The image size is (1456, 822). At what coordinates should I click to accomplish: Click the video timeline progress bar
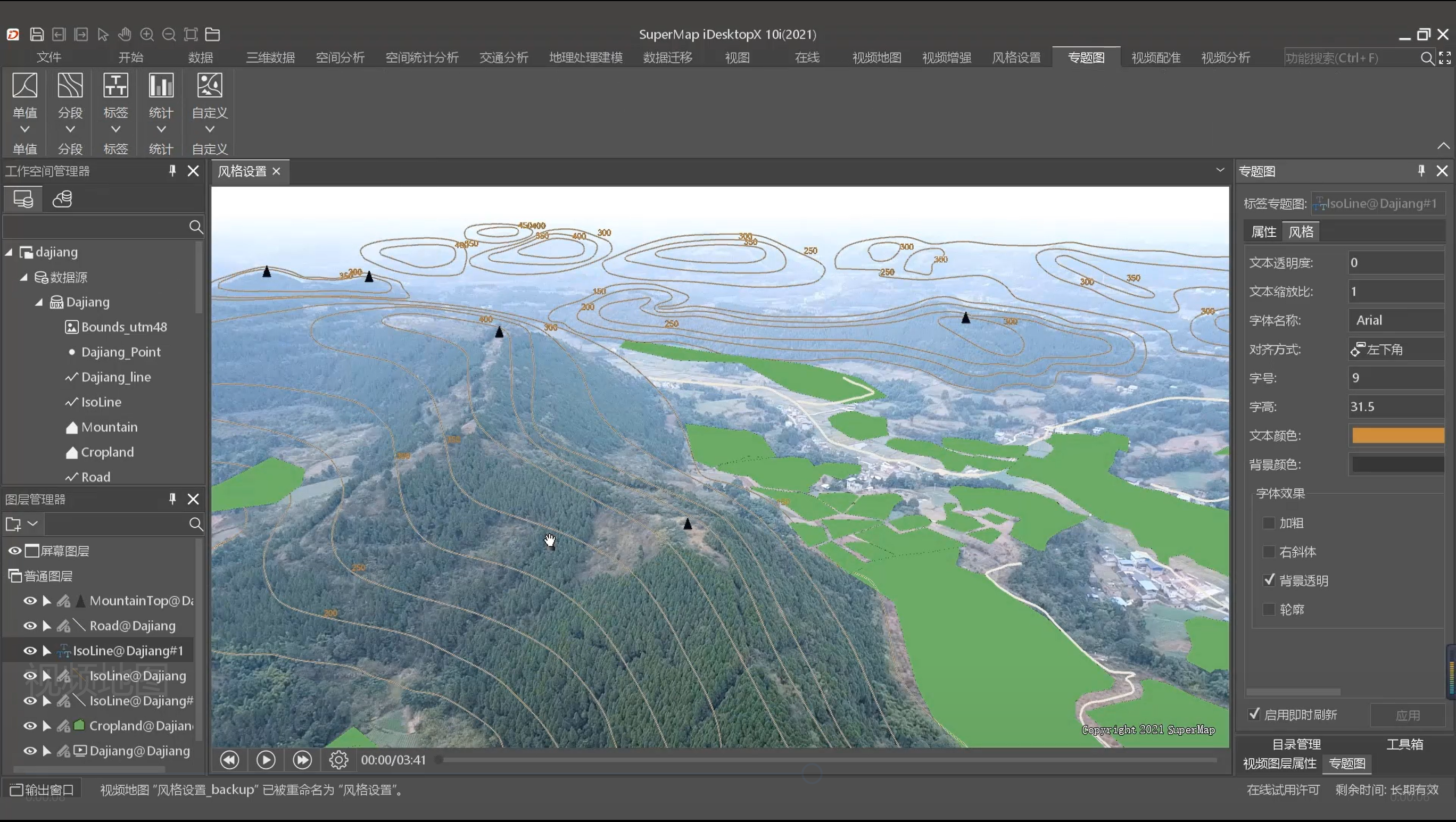tap(828, 760)
